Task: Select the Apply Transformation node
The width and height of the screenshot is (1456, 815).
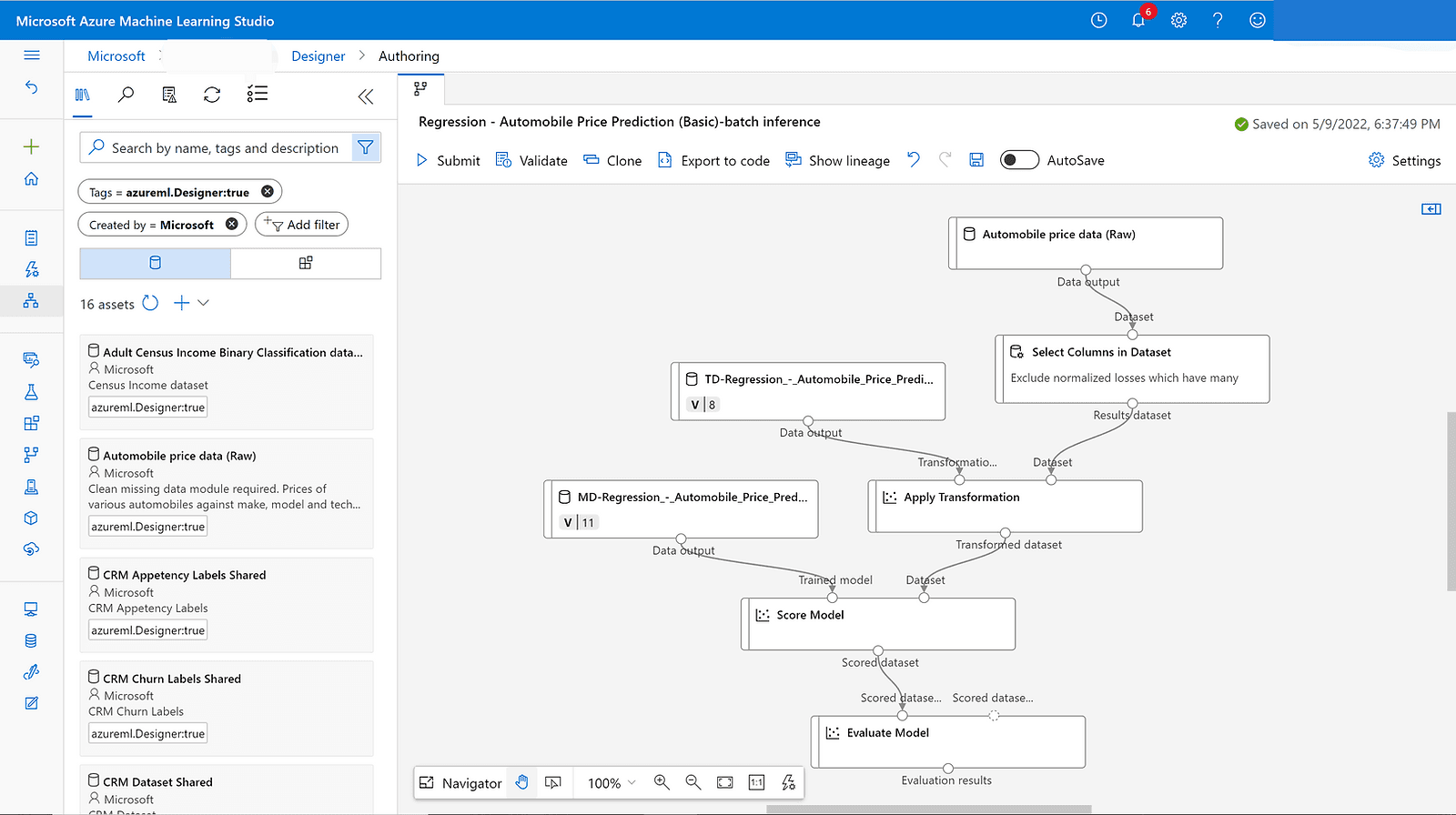Action: [1006, 506]
